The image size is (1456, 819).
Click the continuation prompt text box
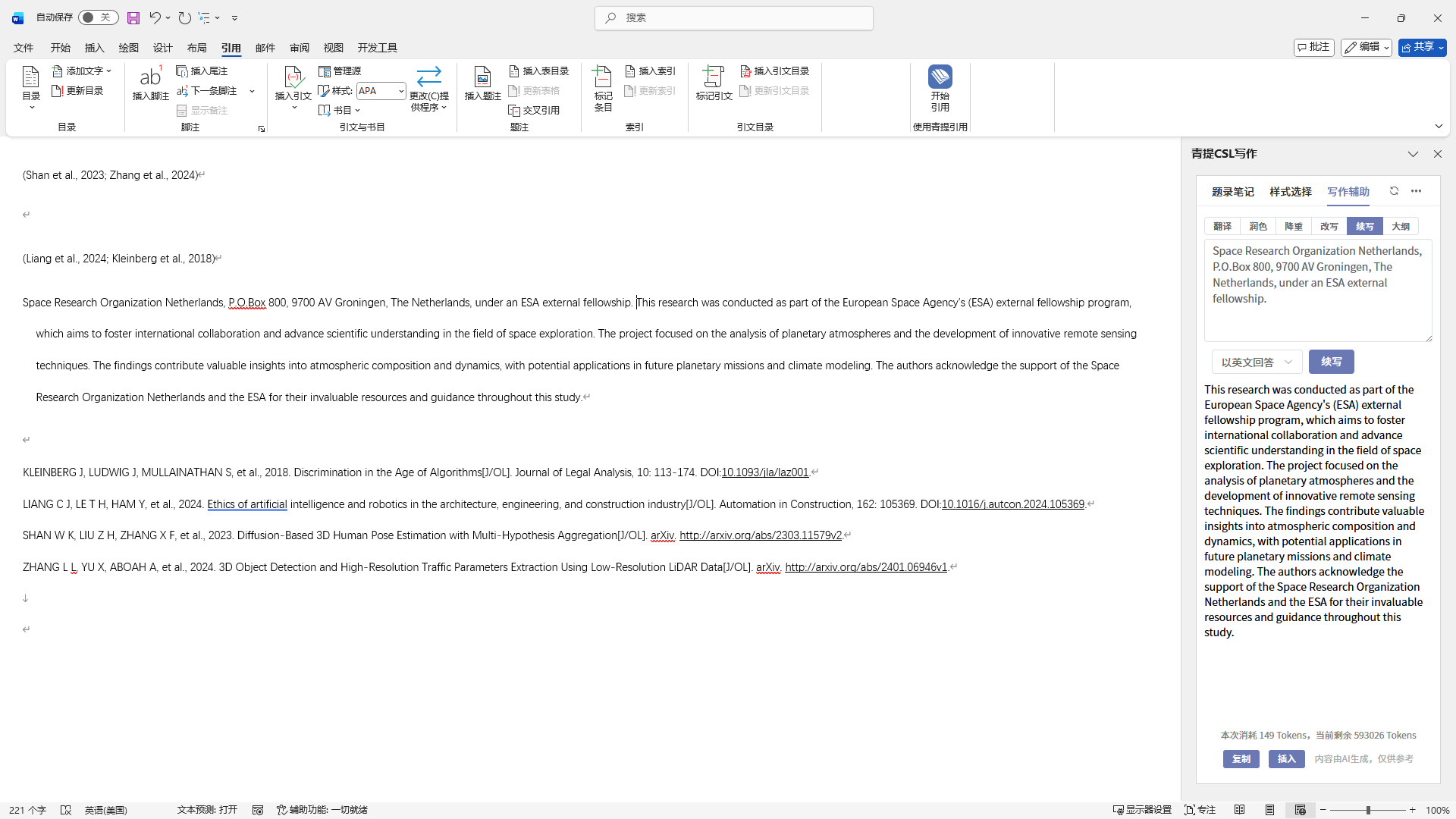pos(1317,290)
